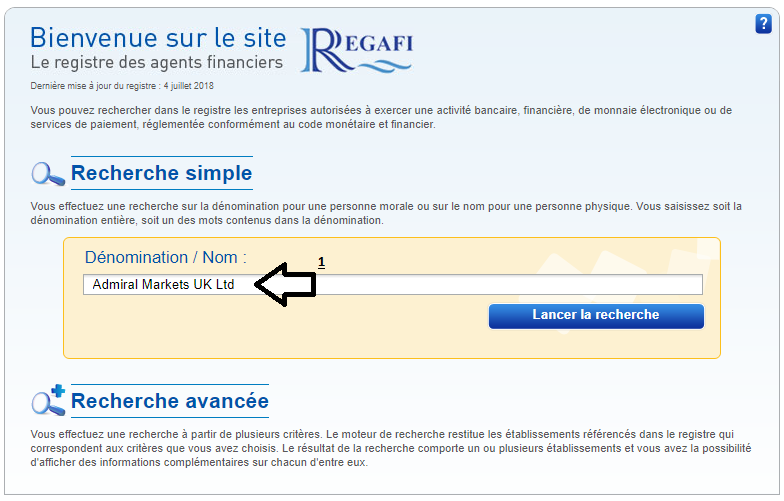Click the magnifier icon beside Recherche simple
The width and height of the screenshot is (784, 501).
pyautogui.click(x=48, y=174)
